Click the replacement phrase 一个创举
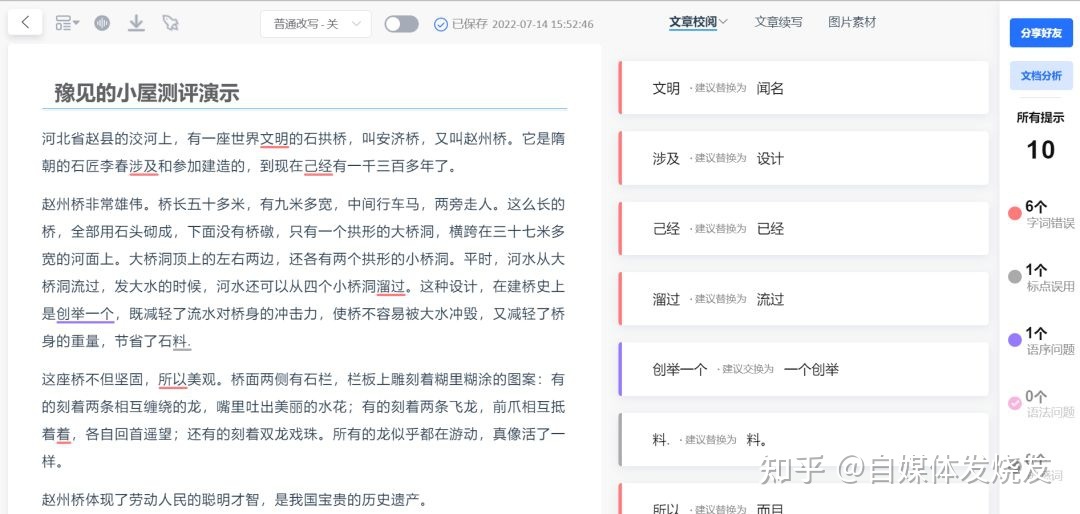 (811, 369)
